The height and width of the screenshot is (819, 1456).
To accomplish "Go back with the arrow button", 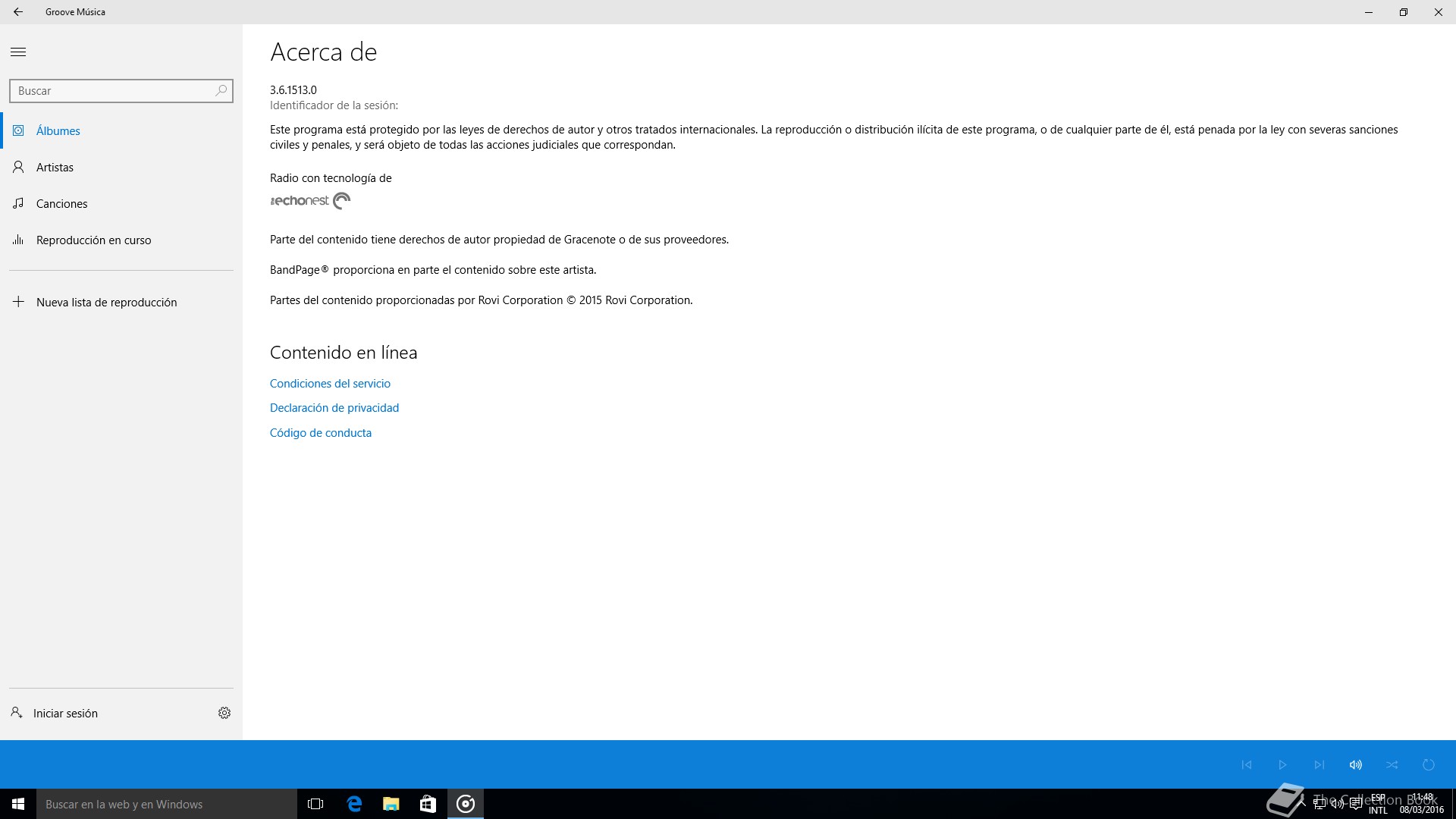I will point(18,12).
